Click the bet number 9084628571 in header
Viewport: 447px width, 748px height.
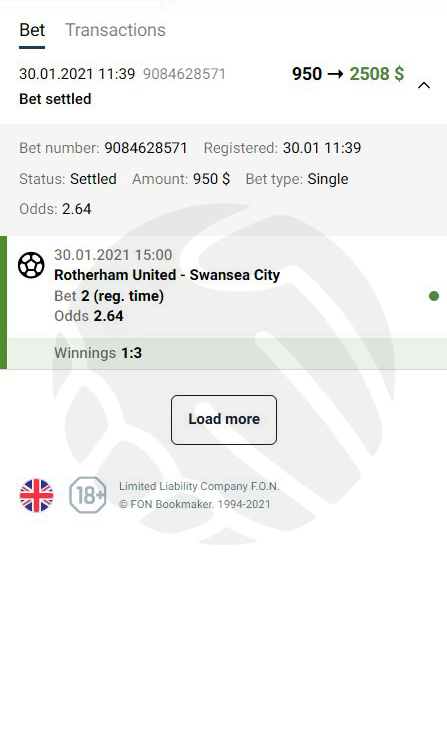pos(184,74)
